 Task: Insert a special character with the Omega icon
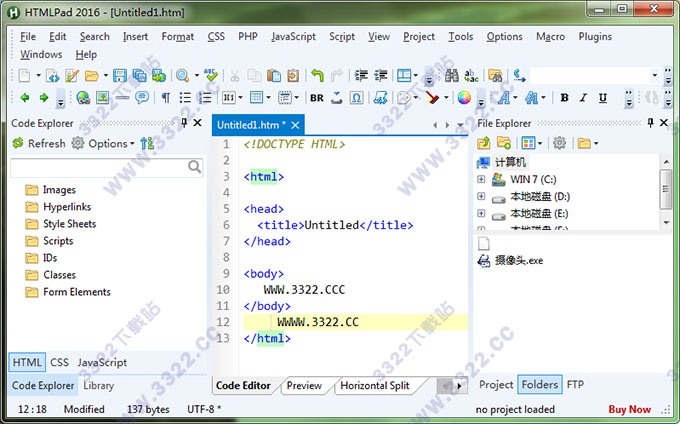(x=356, y=98)
